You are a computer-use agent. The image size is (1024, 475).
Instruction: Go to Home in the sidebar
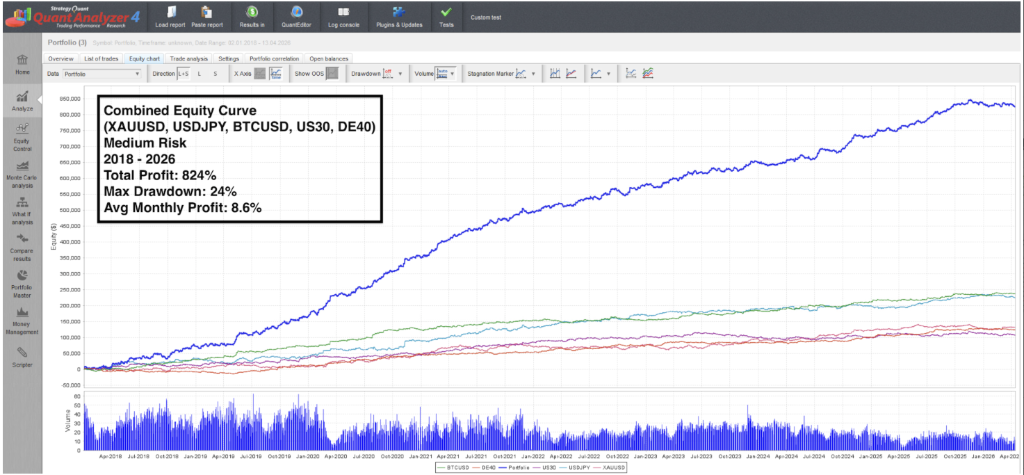[22, 64]
